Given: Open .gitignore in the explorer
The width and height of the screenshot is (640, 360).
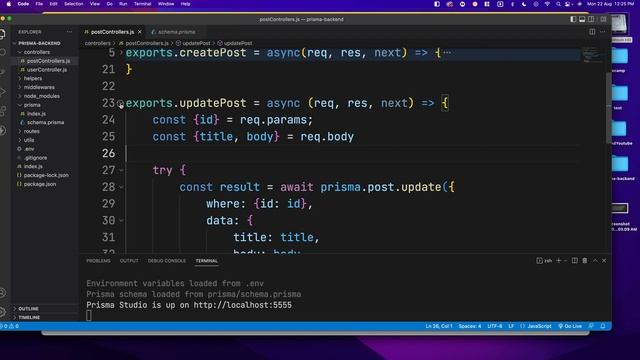Looking at the screenshot, I should [x=35, y=158].
